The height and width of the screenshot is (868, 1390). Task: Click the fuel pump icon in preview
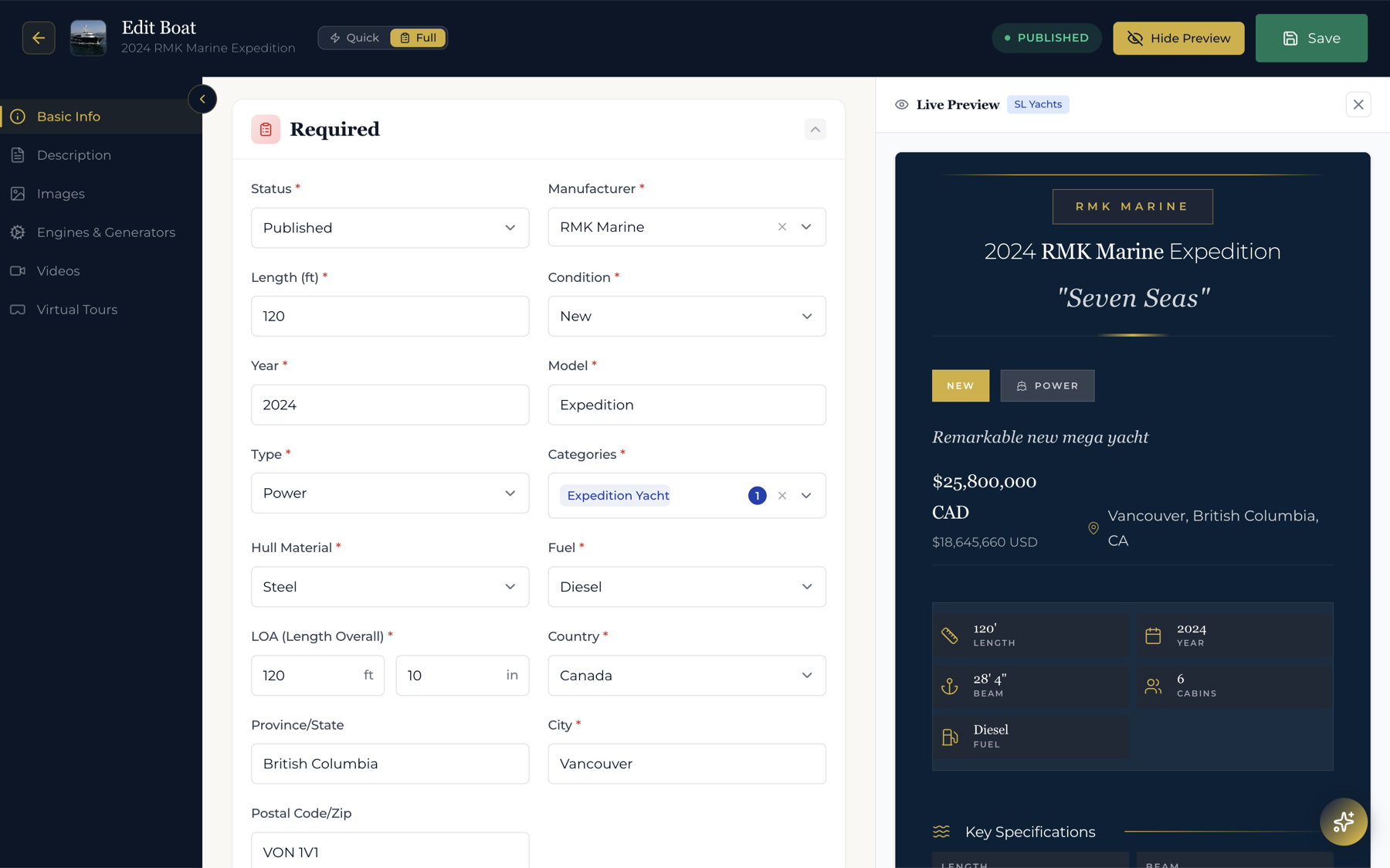[949, 737]
